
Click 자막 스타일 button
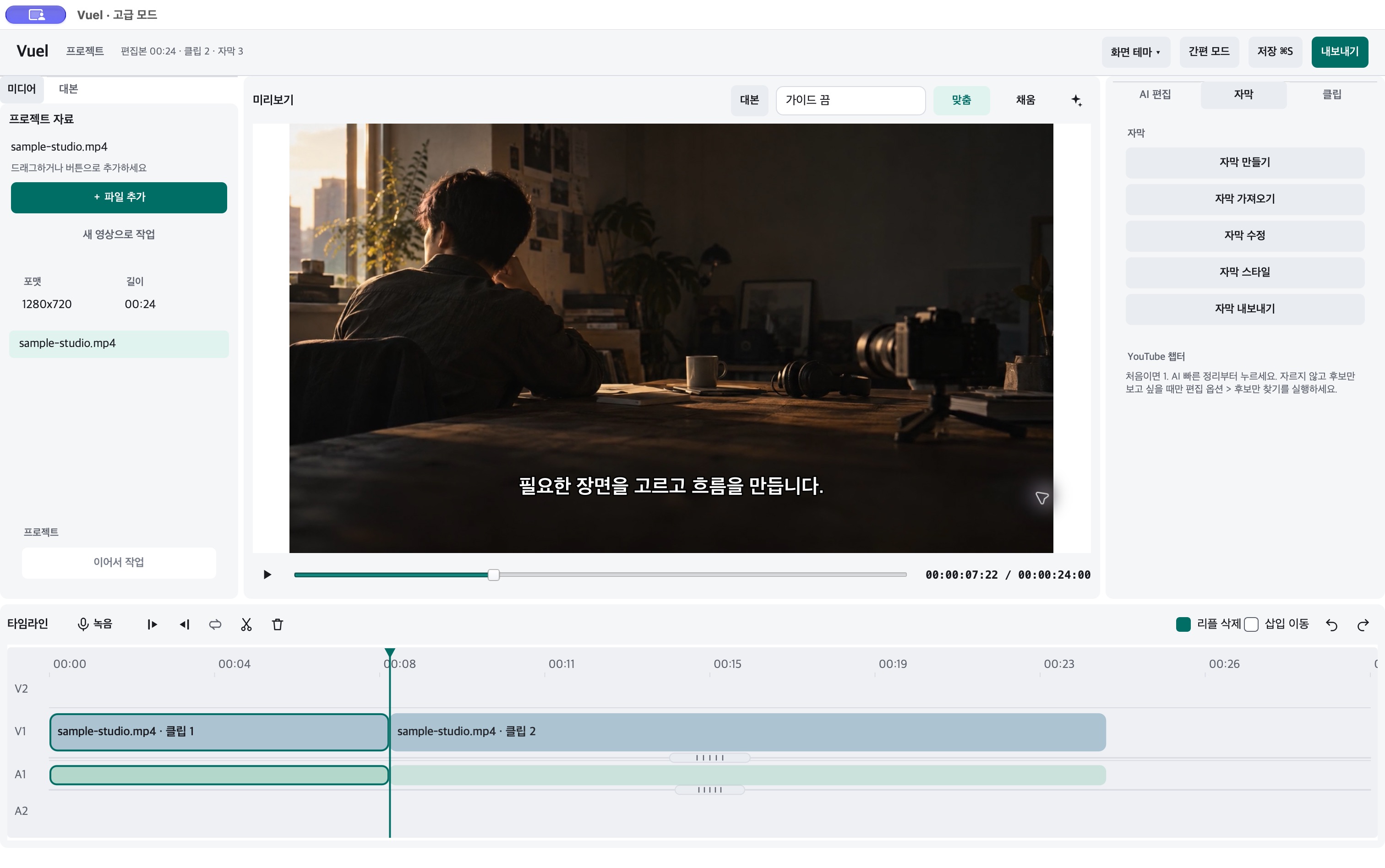tap(1244, 273)
